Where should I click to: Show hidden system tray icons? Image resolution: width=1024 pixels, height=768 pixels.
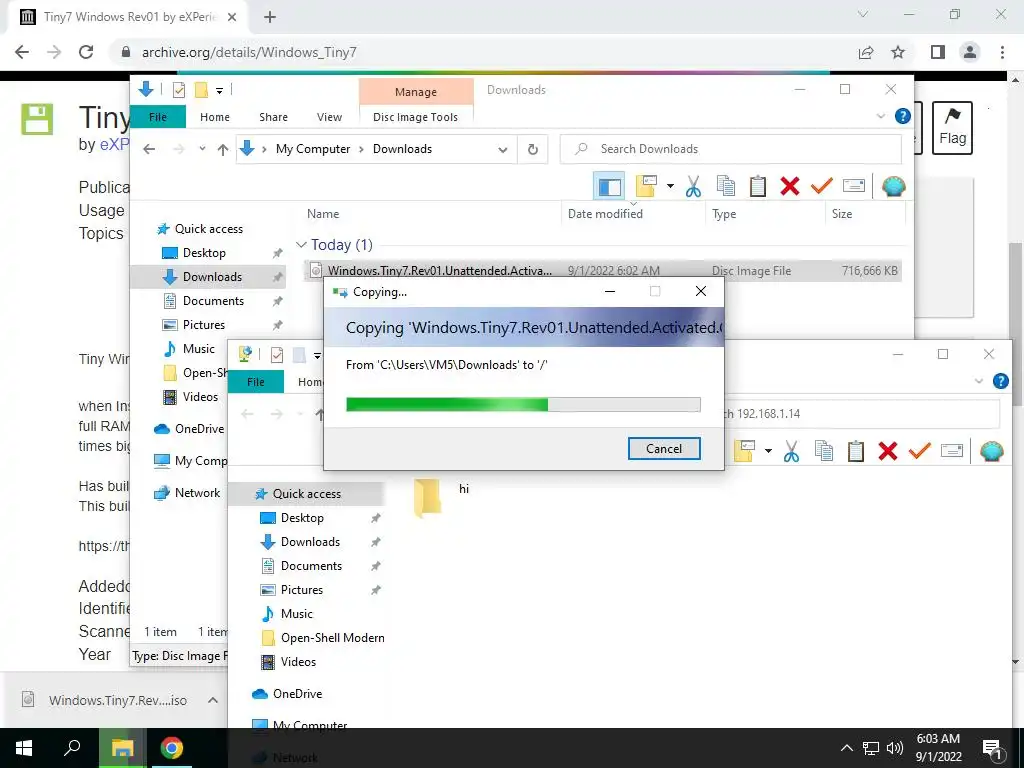[x=846, y=748]
